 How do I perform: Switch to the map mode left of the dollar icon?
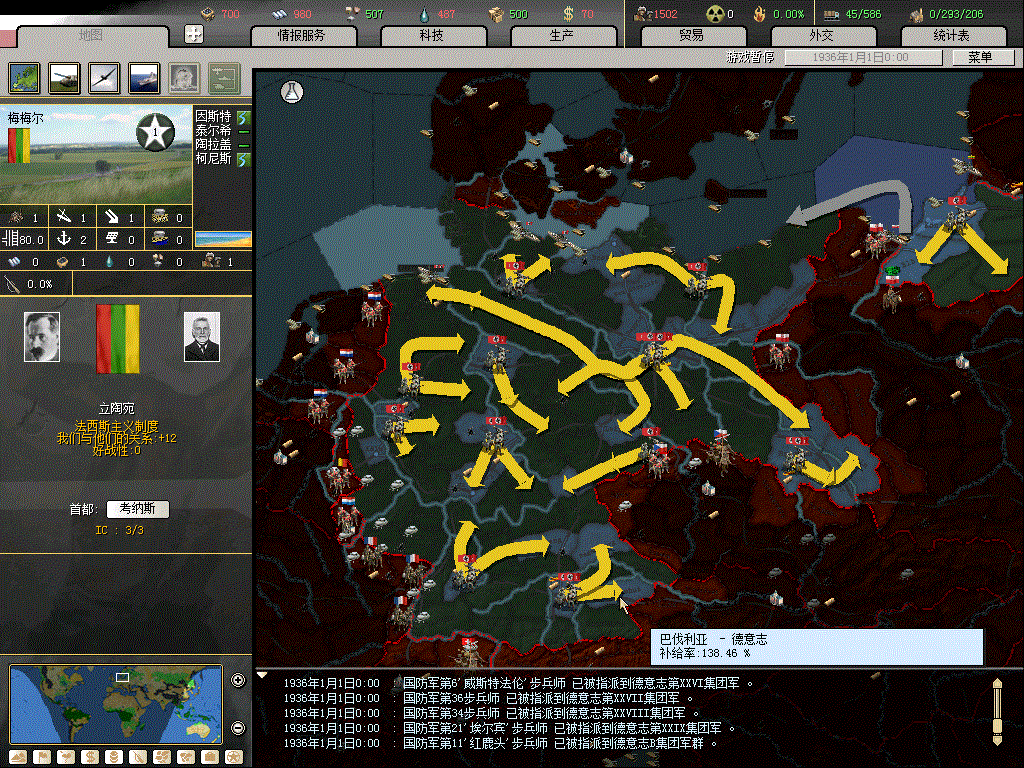tap(66, 757)
